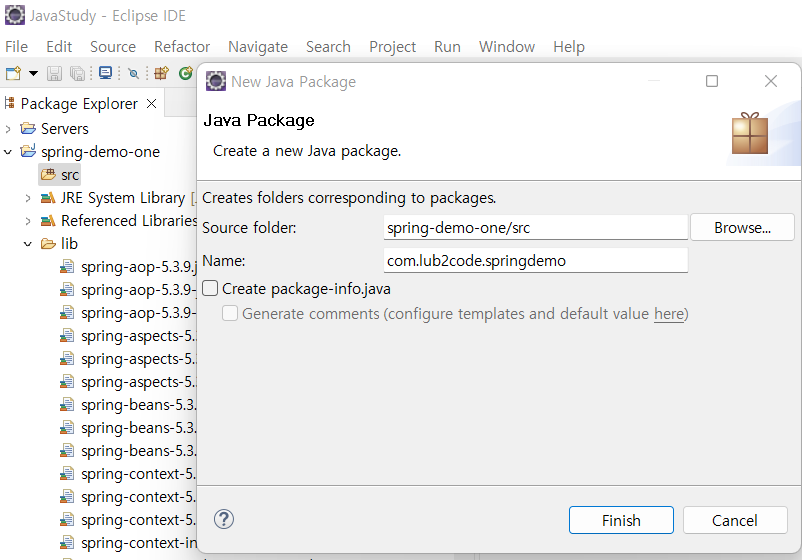Maximize the New Java Package dialog
The image size is (802, 560).
(x=711, y=81)
